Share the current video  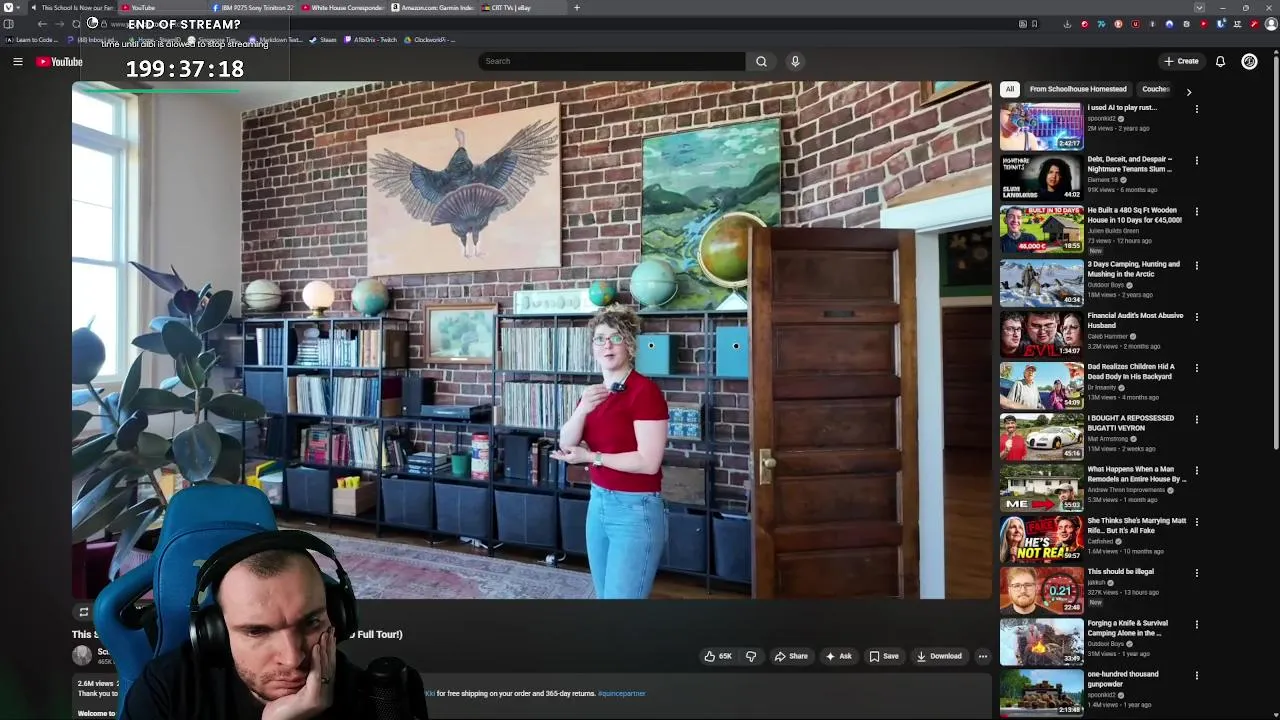pyautogui.click(x=791, y=656)
